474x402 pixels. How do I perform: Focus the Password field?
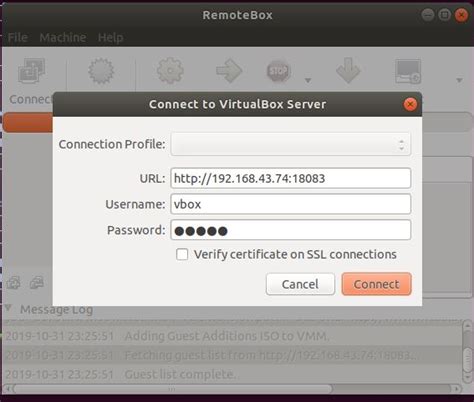point(291,230)
